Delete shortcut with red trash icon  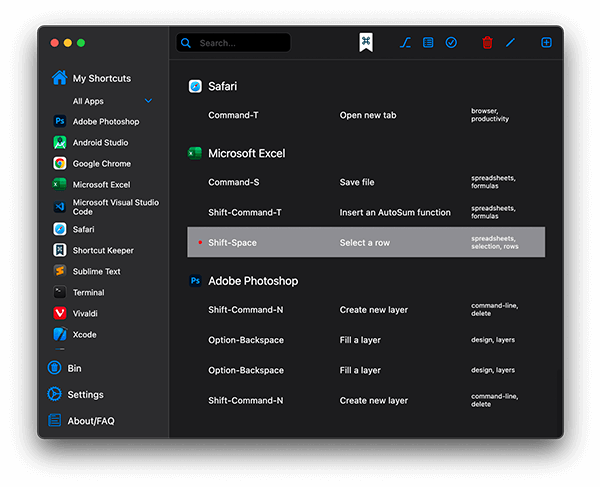point(487,42)
